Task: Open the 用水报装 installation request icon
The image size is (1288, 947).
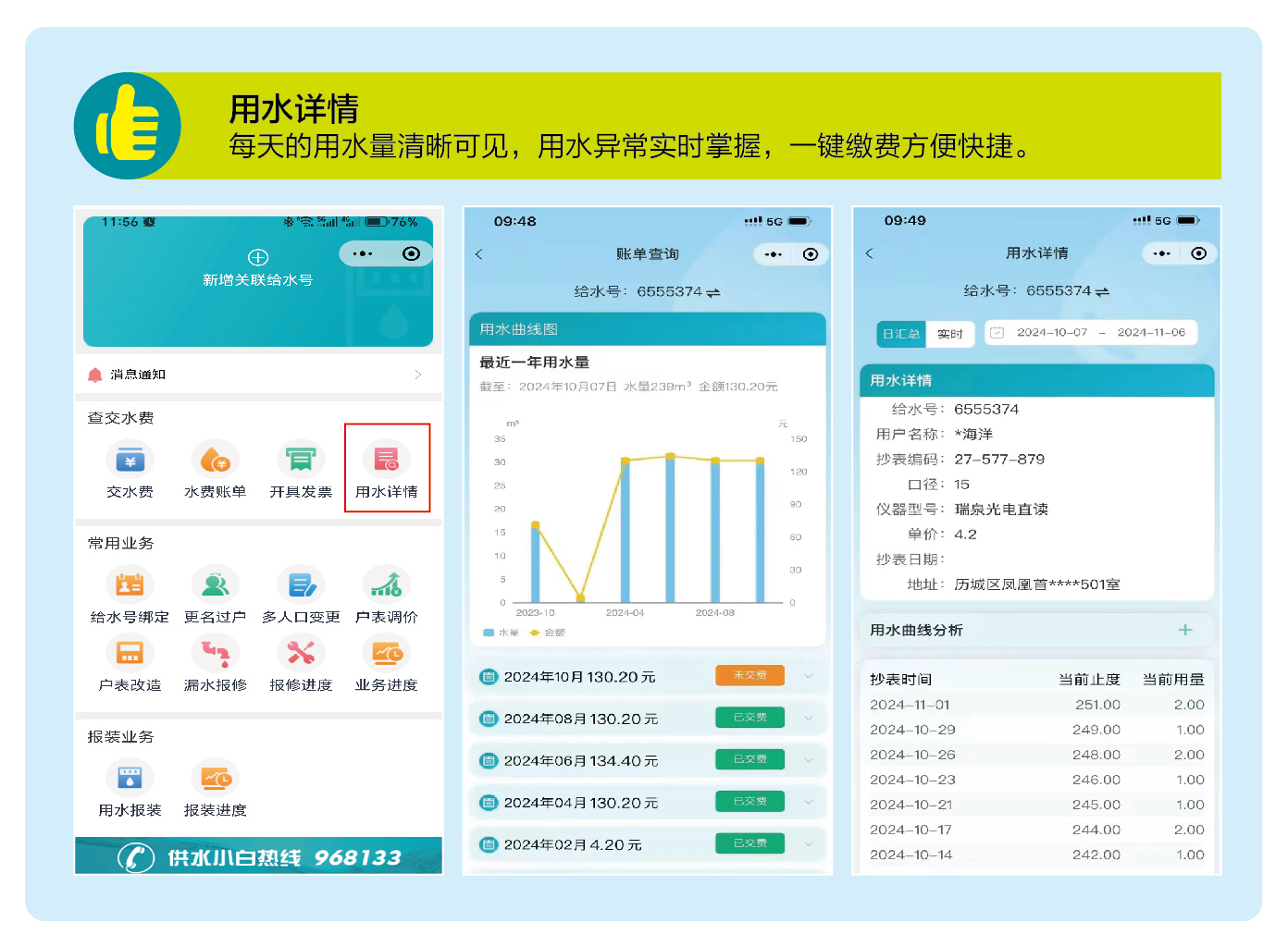Action: [x=130, y=779]
